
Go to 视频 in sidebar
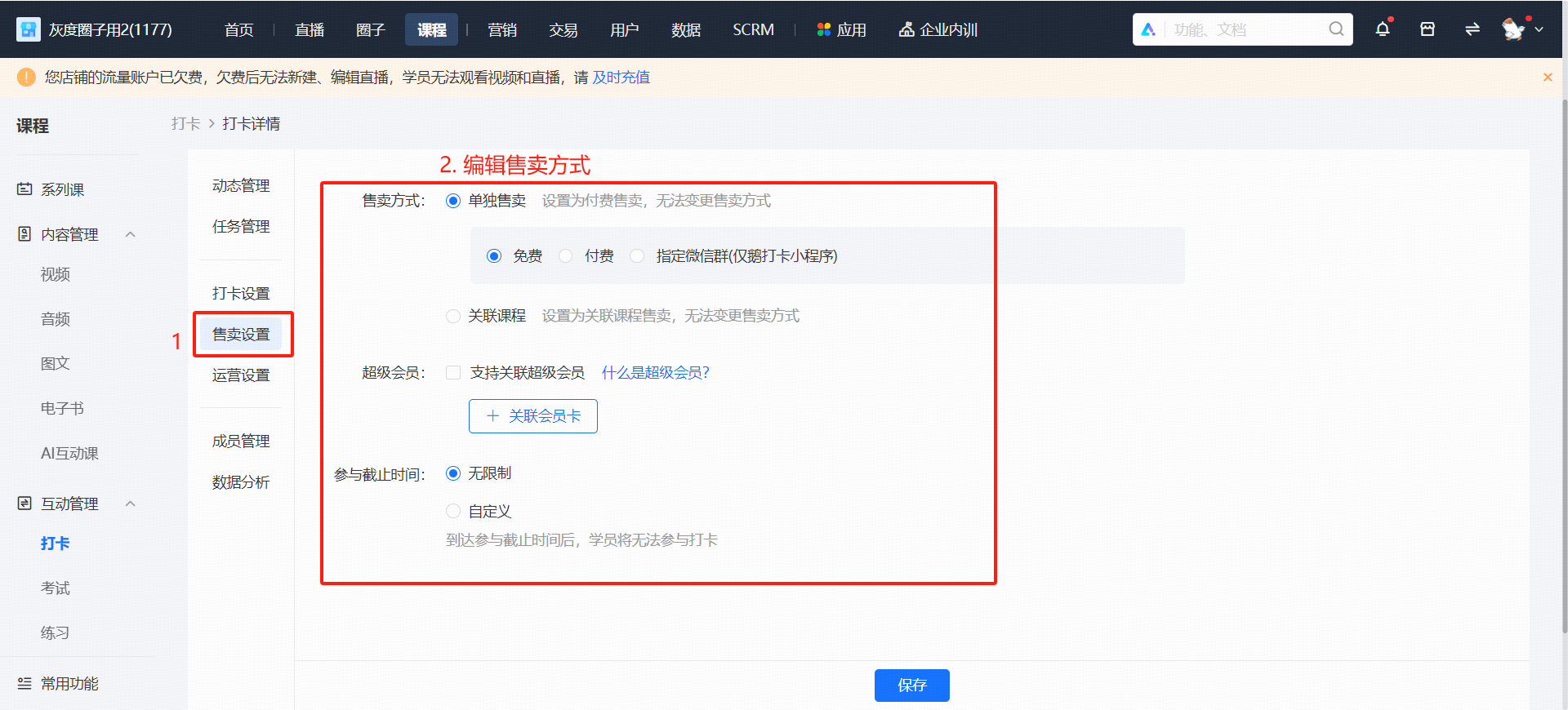click(x=56, y=275)
